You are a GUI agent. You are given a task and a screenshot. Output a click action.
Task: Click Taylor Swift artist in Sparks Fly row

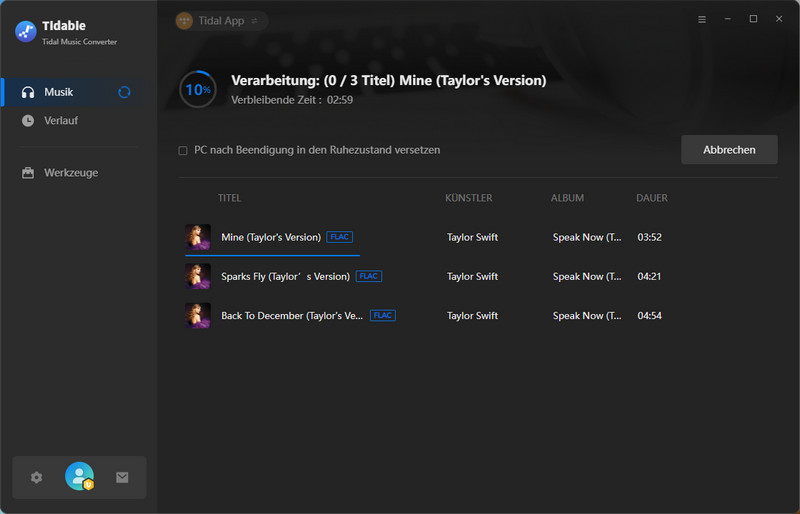[472, 277]
